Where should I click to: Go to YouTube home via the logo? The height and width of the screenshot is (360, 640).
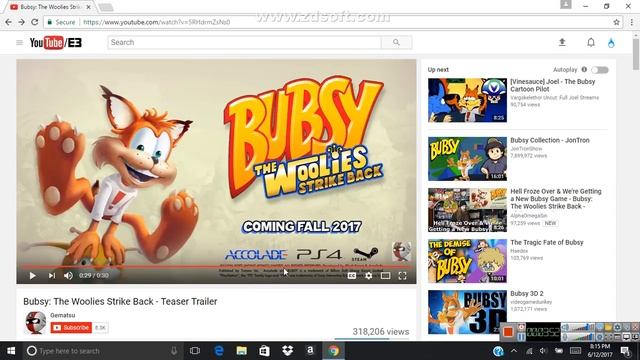[x=56, y=42]
